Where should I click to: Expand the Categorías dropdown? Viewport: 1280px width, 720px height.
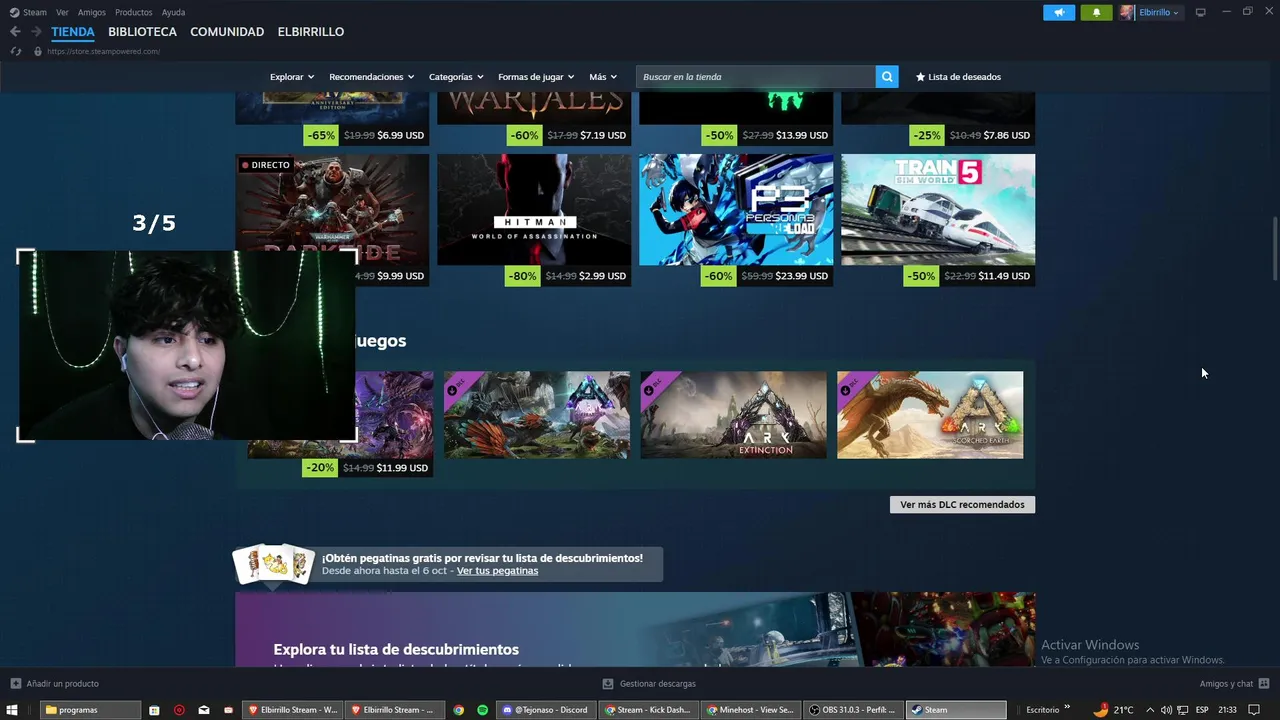point(456,77)
